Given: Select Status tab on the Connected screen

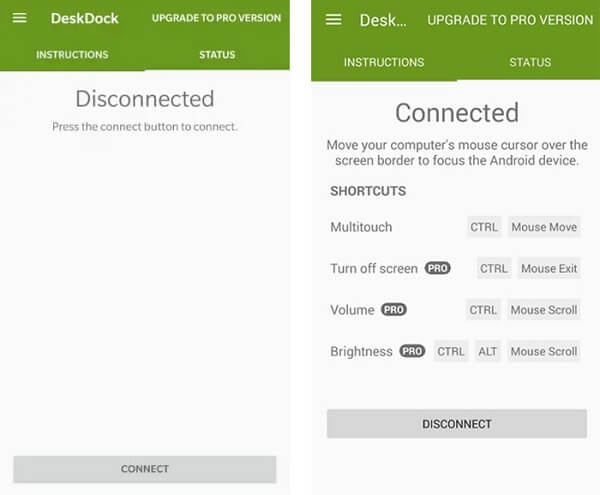Looking at the screenshot, I should [x=530, y=62].
